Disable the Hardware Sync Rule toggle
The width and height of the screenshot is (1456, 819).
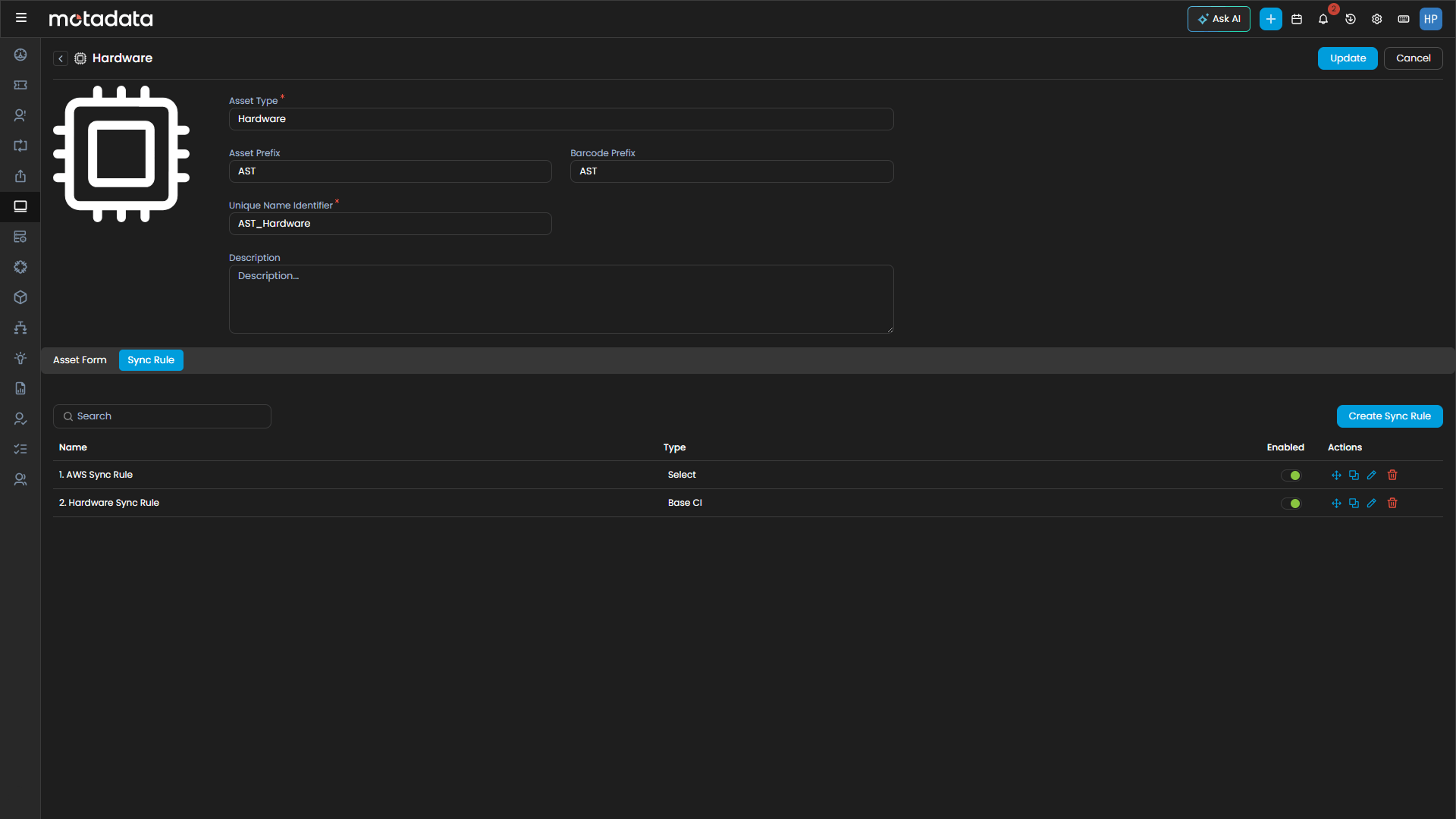[1291, 504]
